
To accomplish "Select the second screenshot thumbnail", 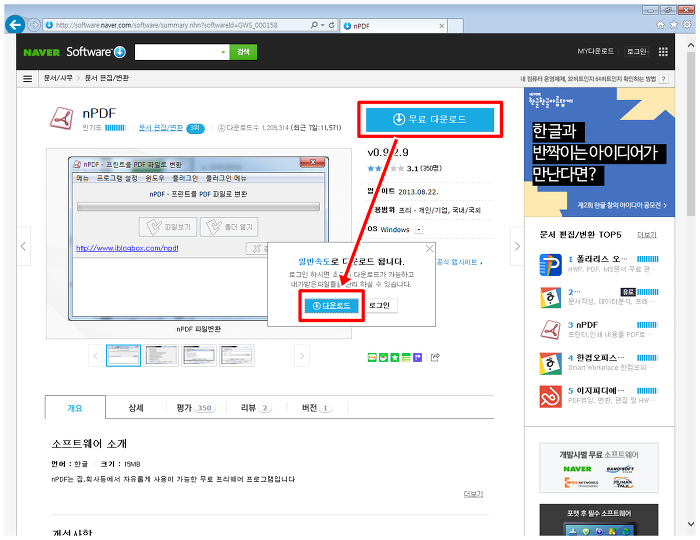I will tap(161, 356).
